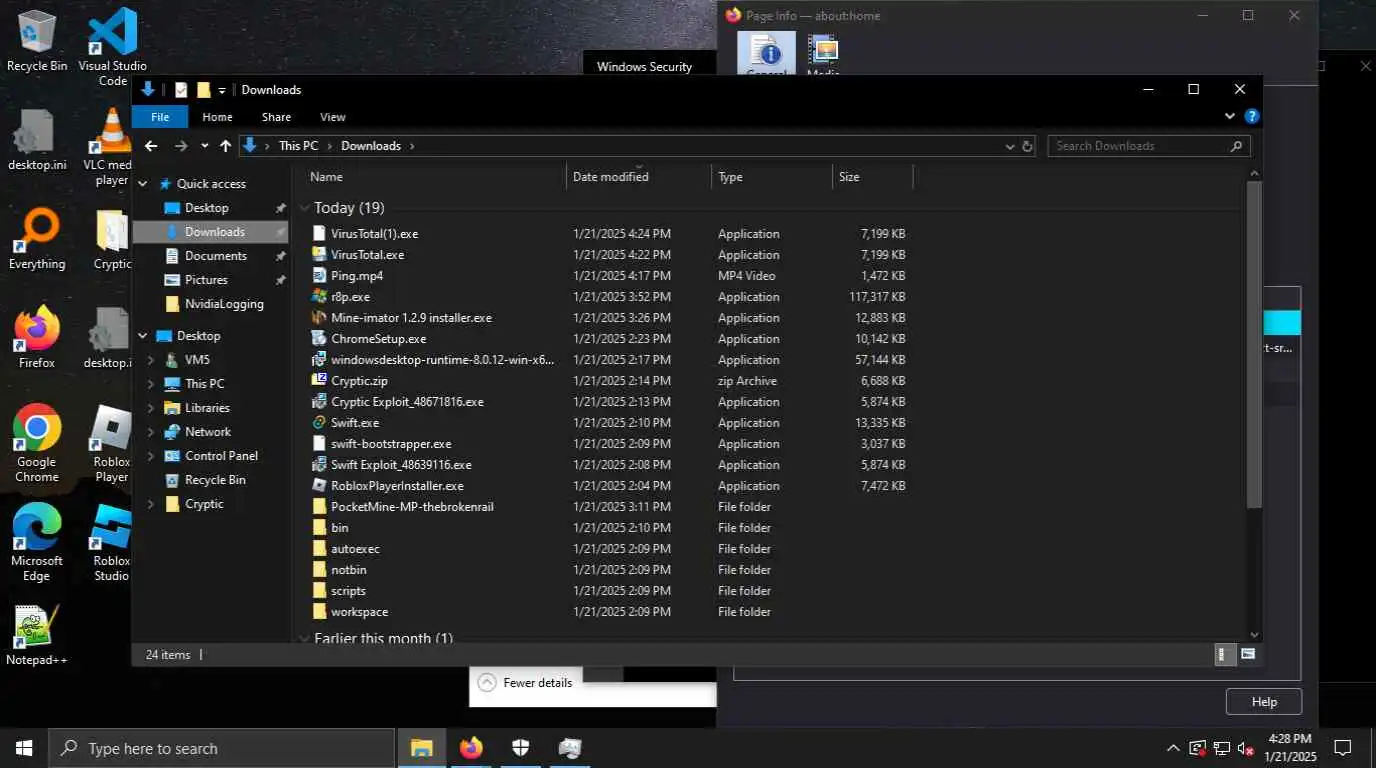Click Help button in Page Info window

(1264, 702)
